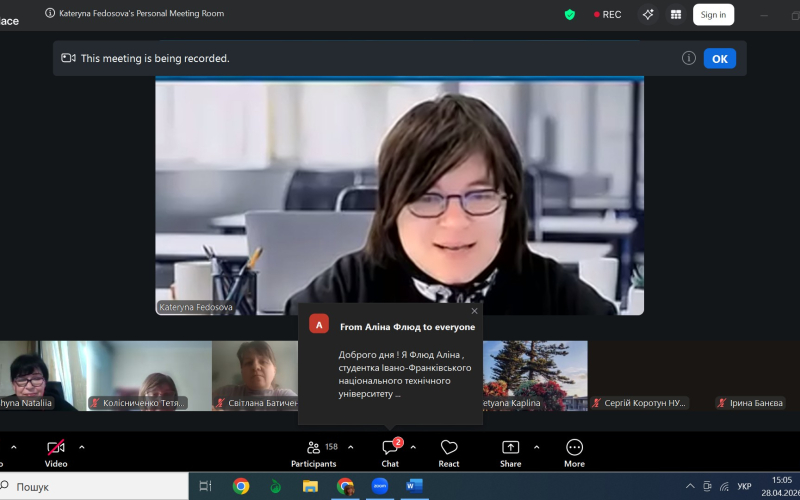
Task: Click the Share screen icon
Action: point(510,452)
